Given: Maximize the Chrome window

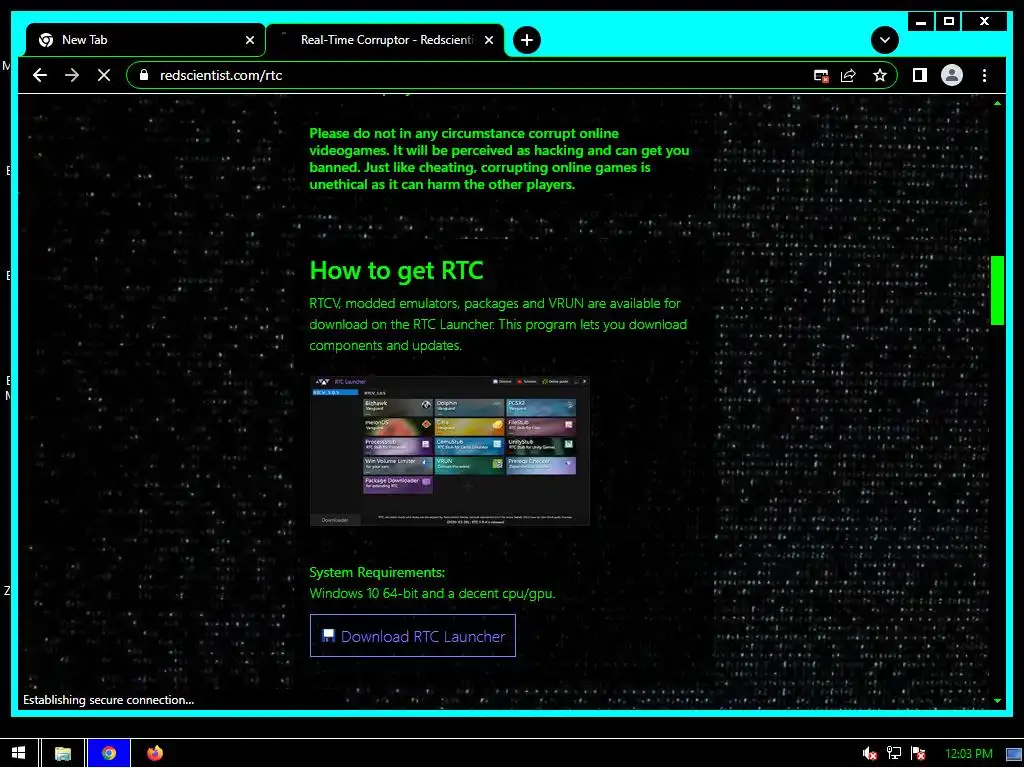Looking at the screenshot, I should pos(949,22).
